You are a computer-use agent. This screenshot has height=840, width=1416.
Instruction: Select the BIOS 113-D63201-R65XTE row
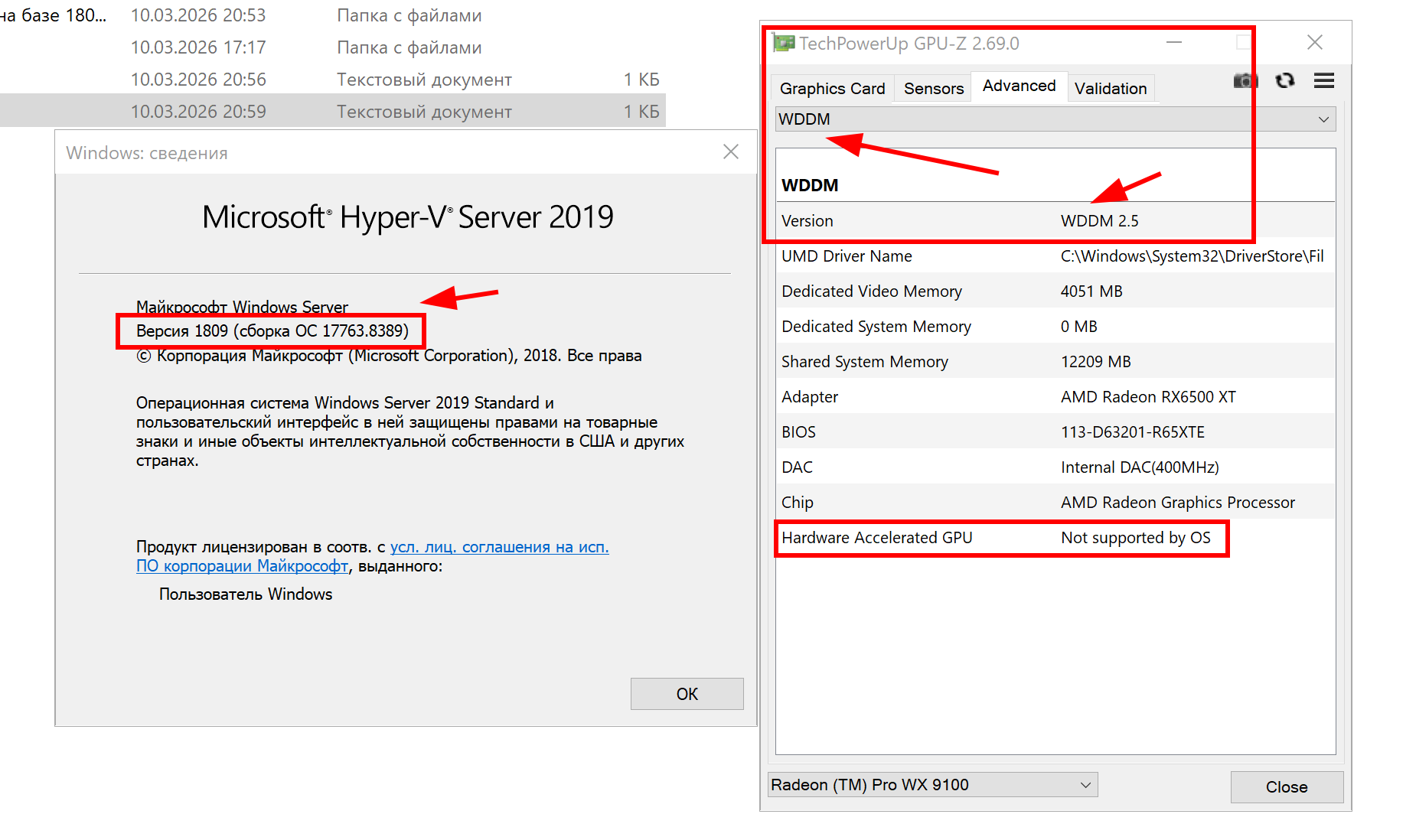1055,431
